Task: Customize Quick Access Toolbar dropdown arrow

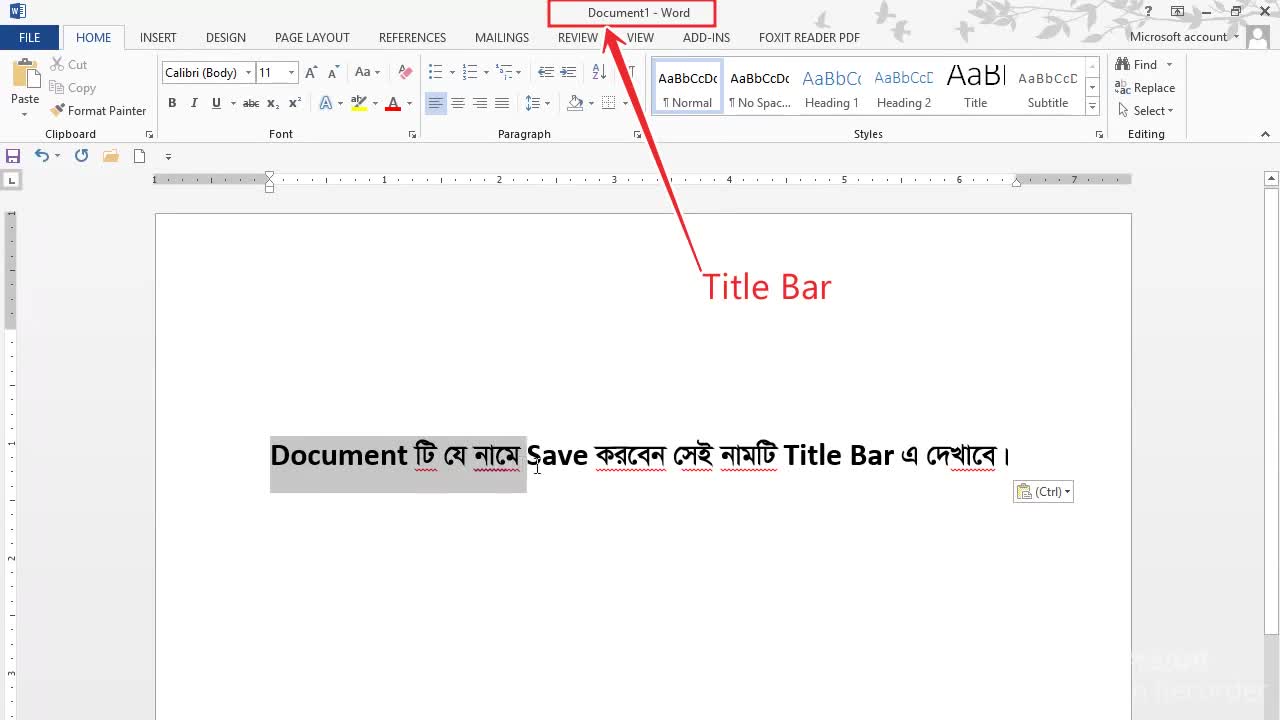Action: pos(168,156)
